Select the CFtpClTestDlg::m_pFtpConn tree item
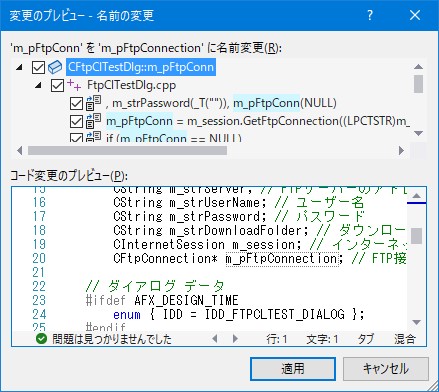This screenshot has width=439, height=392. (x=141, y=67)
